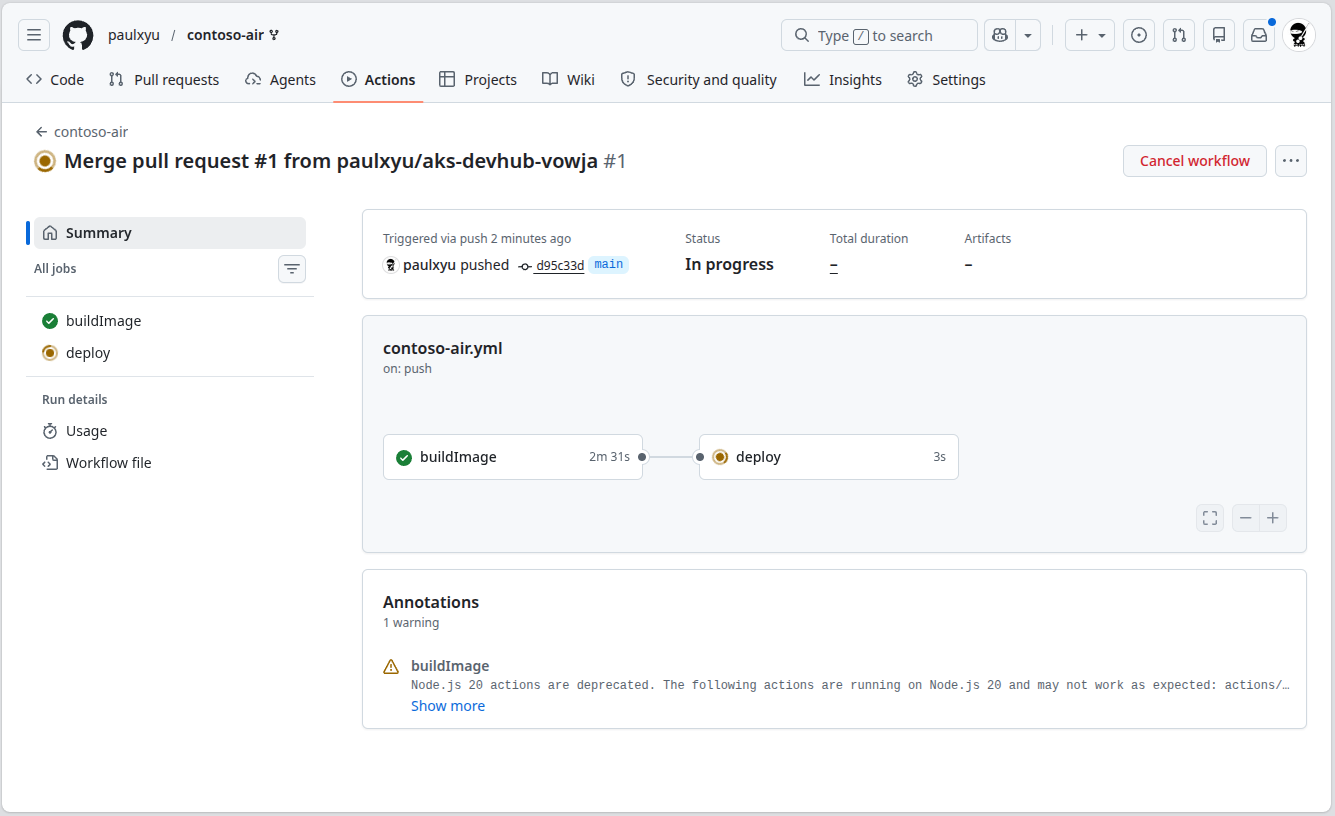Switch to the Code tab
The image size is (1335, 816).
pyautogui.click(x=55, y=79)
